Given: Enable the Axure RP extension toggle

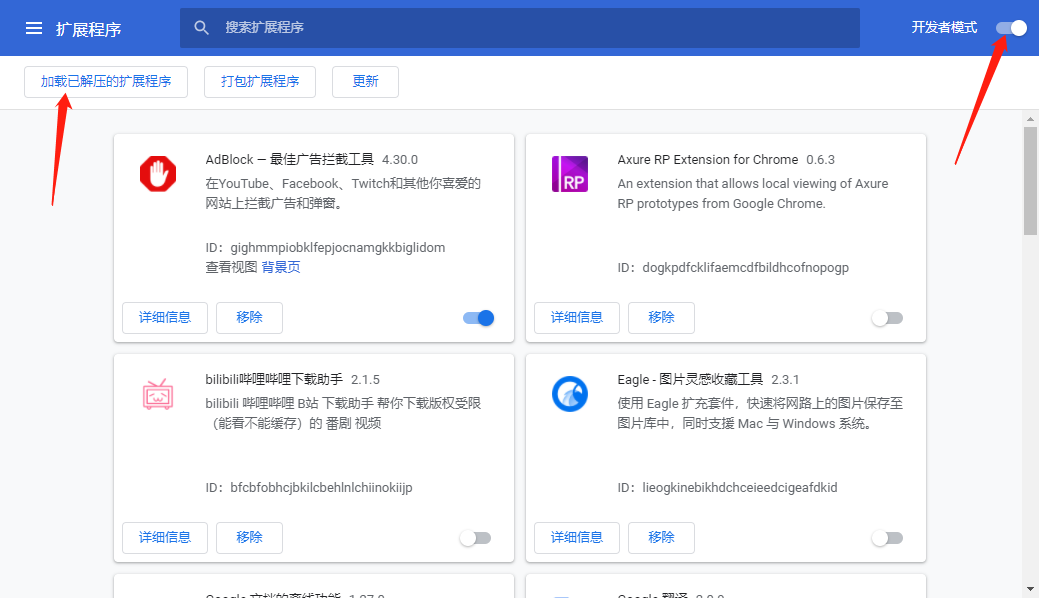Looking at the screenshot, I should (x=887, y=318).
